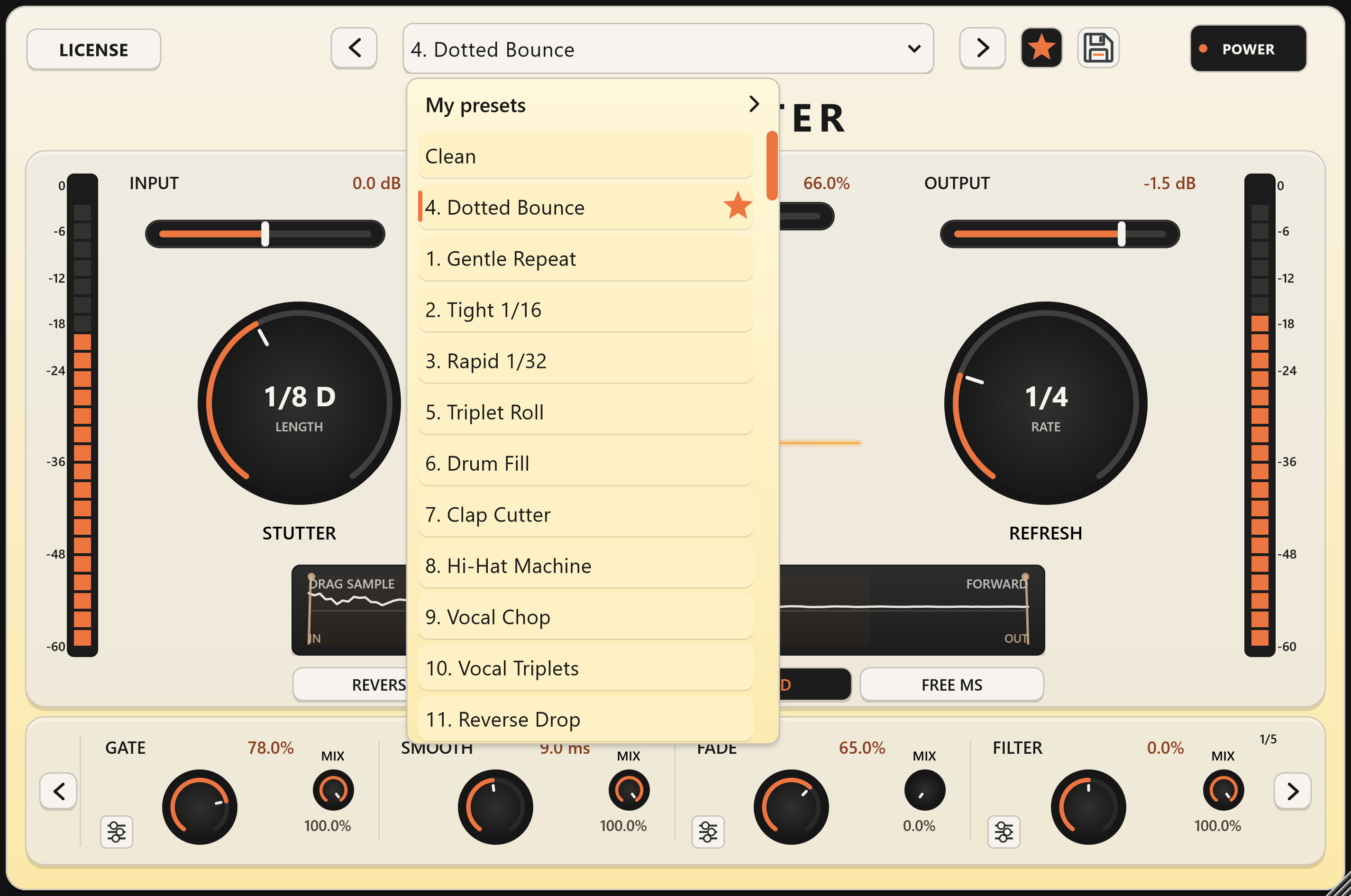Choose 10. Vocal Triplets preset

(585, 668)
